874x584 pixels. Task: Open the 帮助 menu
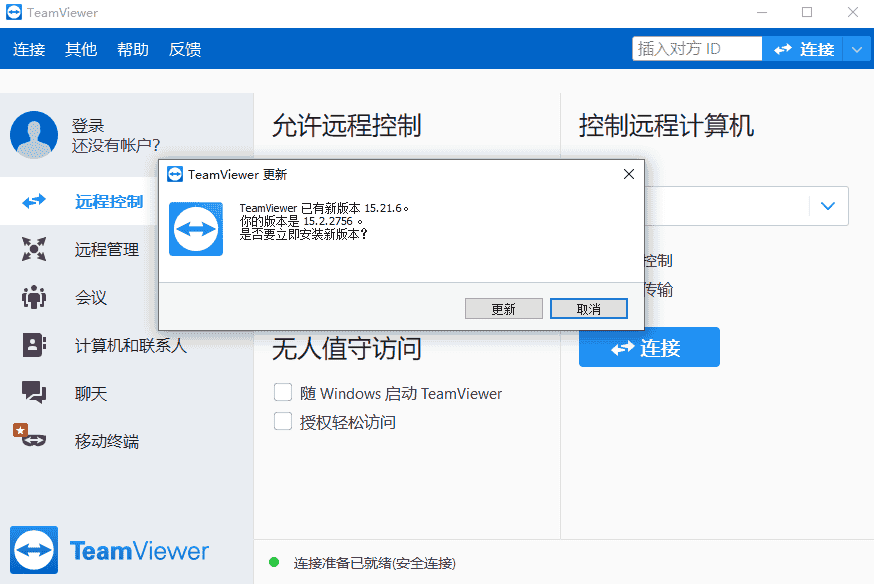point(133,49)
